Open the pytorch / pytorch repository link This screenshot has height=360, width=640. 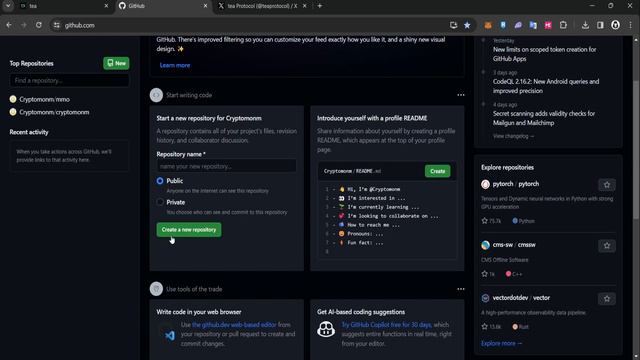[x=516, y=184]
